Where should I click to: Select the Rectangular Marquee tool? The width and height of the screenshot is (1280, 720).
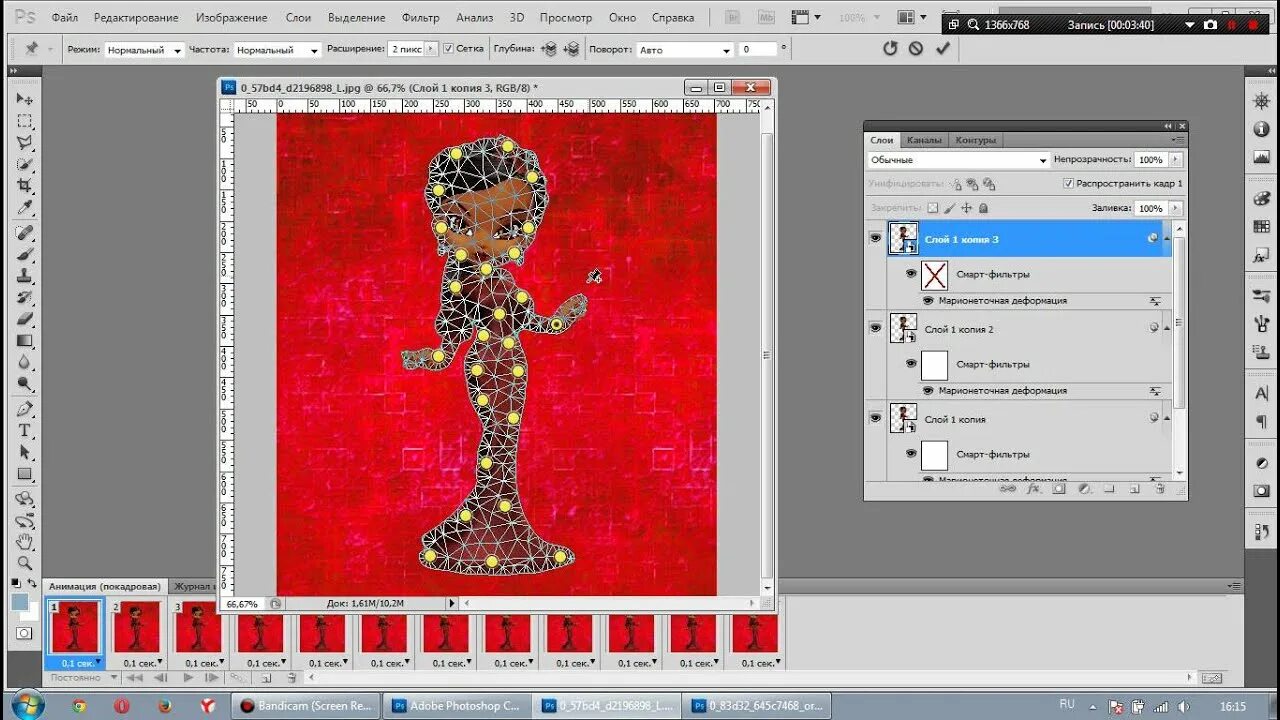[25, 121]
